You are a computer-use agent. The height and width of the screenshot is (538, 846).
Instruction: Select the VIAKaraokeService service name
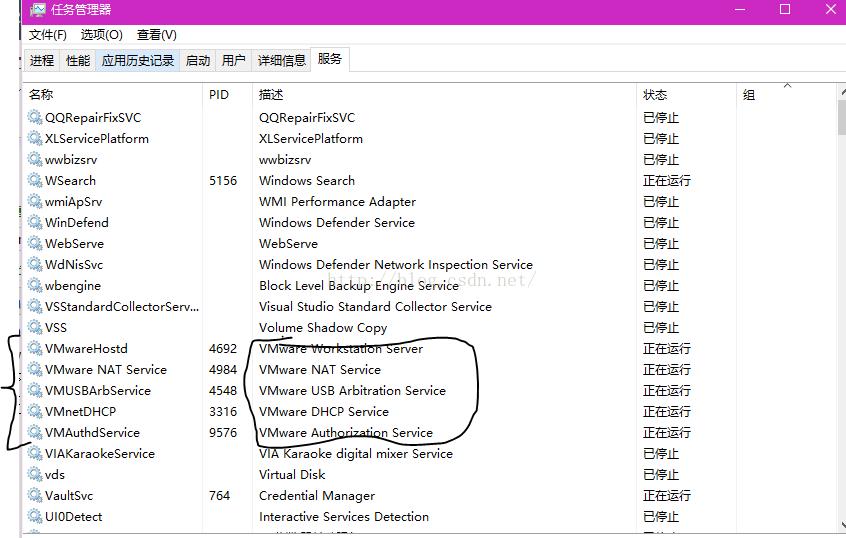tap(100, 454)
